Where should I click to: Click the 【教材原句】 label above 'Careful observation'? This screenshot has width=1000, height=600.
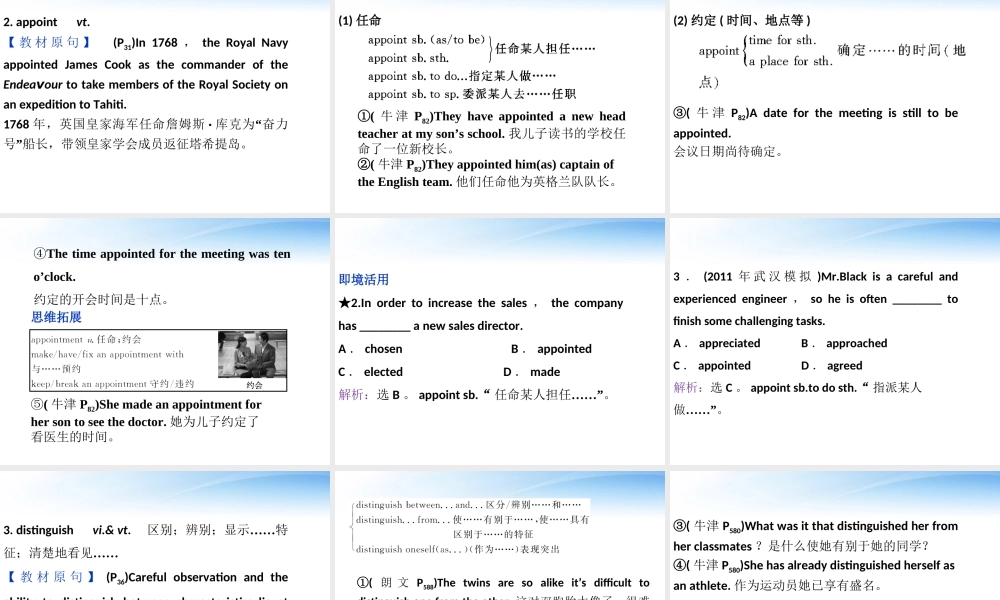point(51,577)
